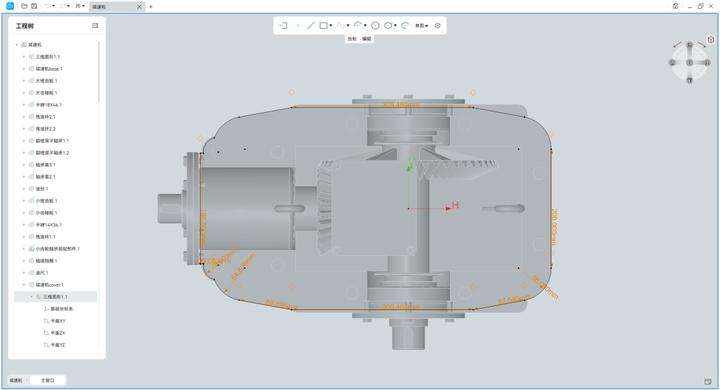The image size is (720, 390).
Task: Click the Undo arrow icon
Action: coord(48,6)
